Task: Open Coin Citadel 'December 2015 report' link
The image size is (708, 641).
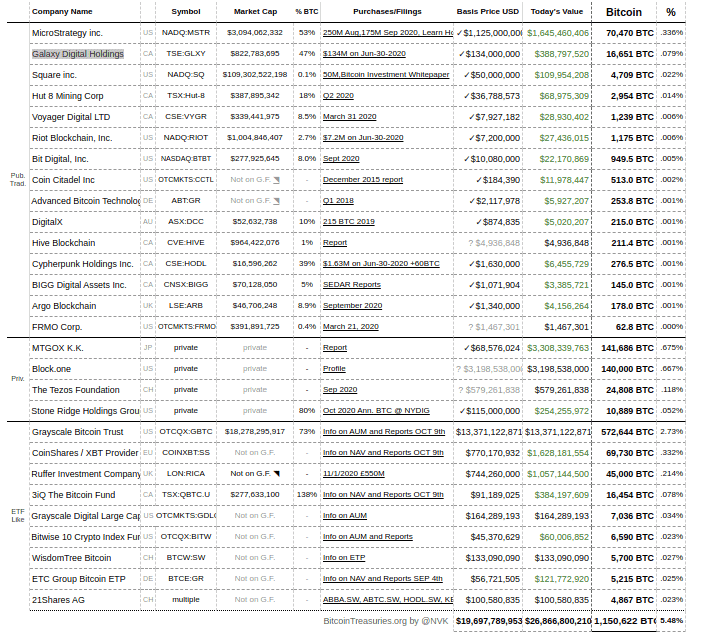Action: (x=363, y=180)
